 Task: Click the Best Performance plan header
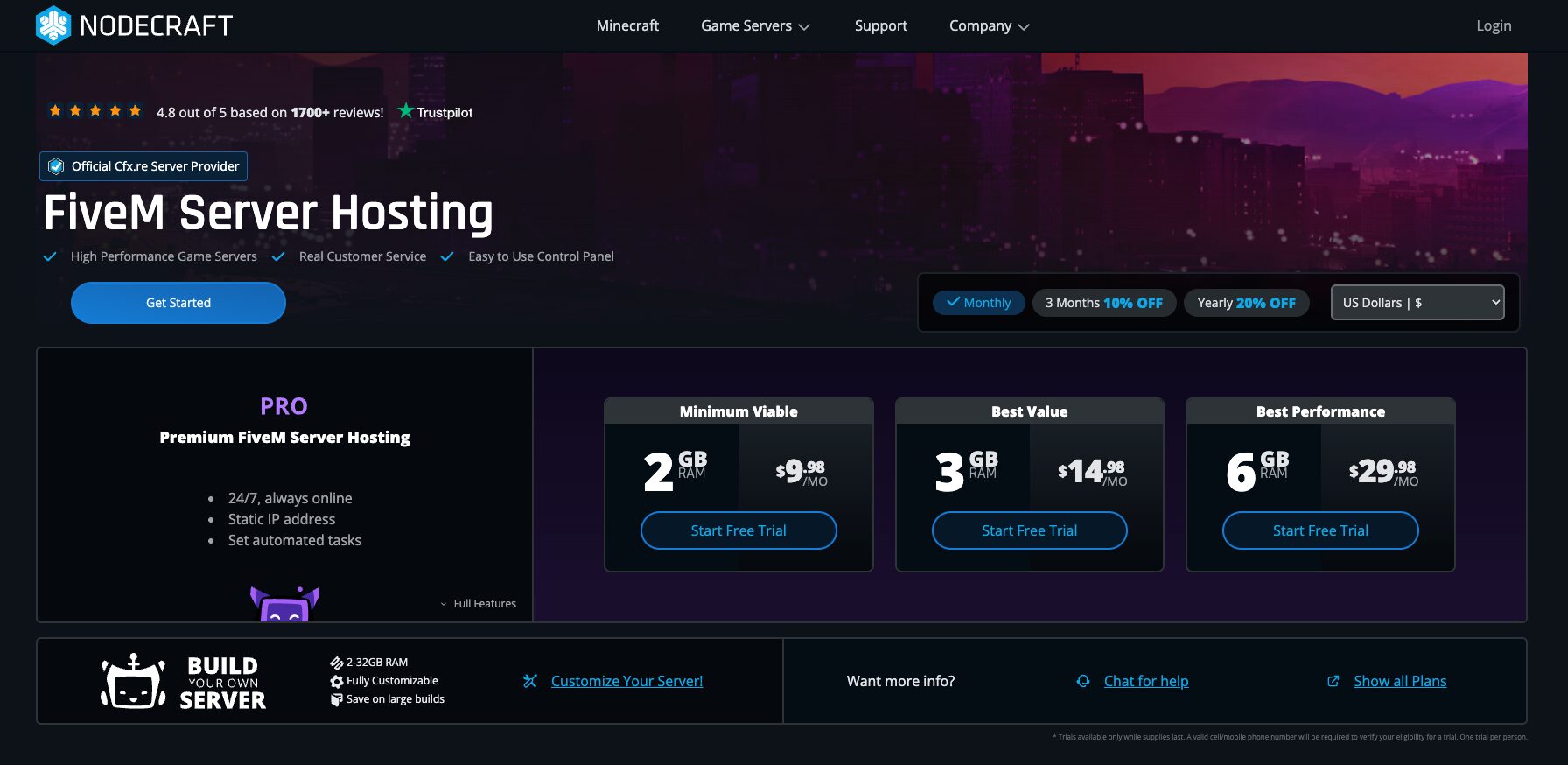click(x=1320, y=411)
